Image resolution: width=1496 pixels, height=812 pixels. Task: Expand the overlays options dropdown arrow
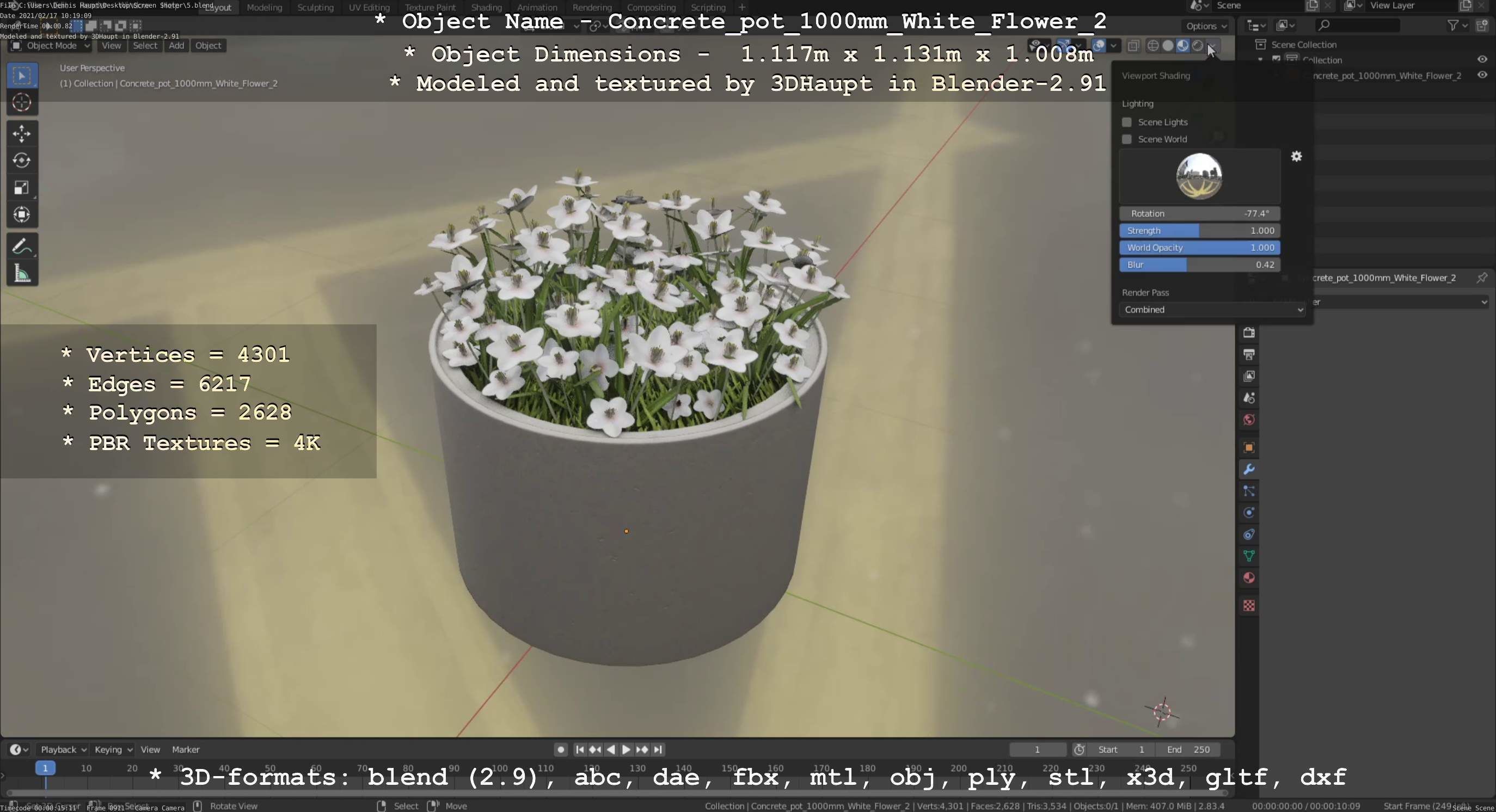[1113, 45]
